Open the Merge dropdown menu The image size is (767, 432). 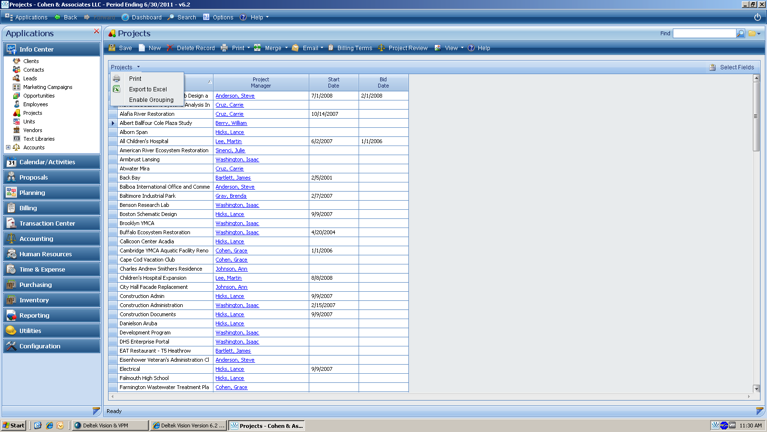coord(284,48)
